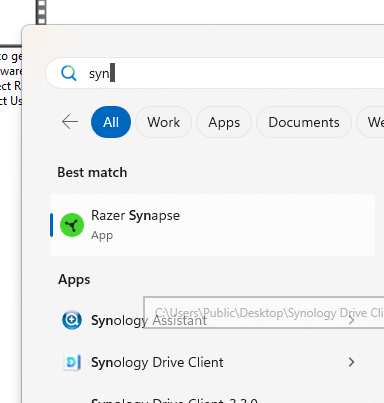The image size is (384, 403).
Task: Go back using the left arrow
Action: (x=70, y=122)
